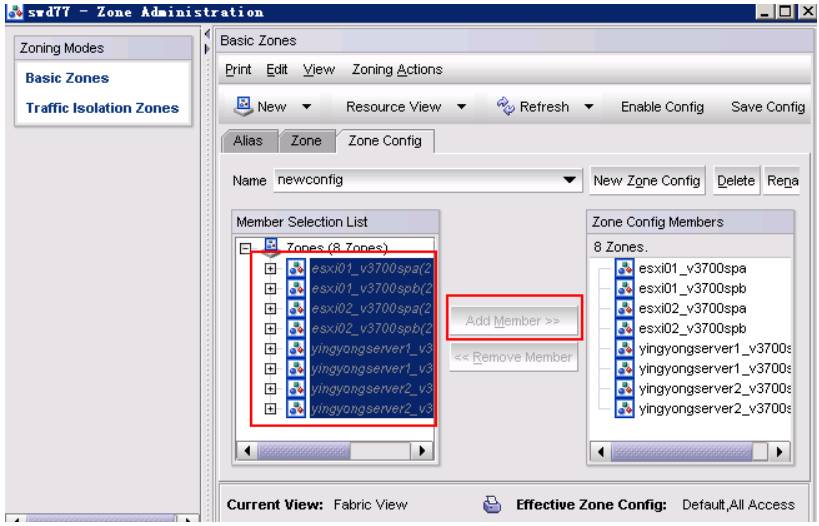The image size is (819, 526).
Task: Open the Edit menu
Action: 277,69
